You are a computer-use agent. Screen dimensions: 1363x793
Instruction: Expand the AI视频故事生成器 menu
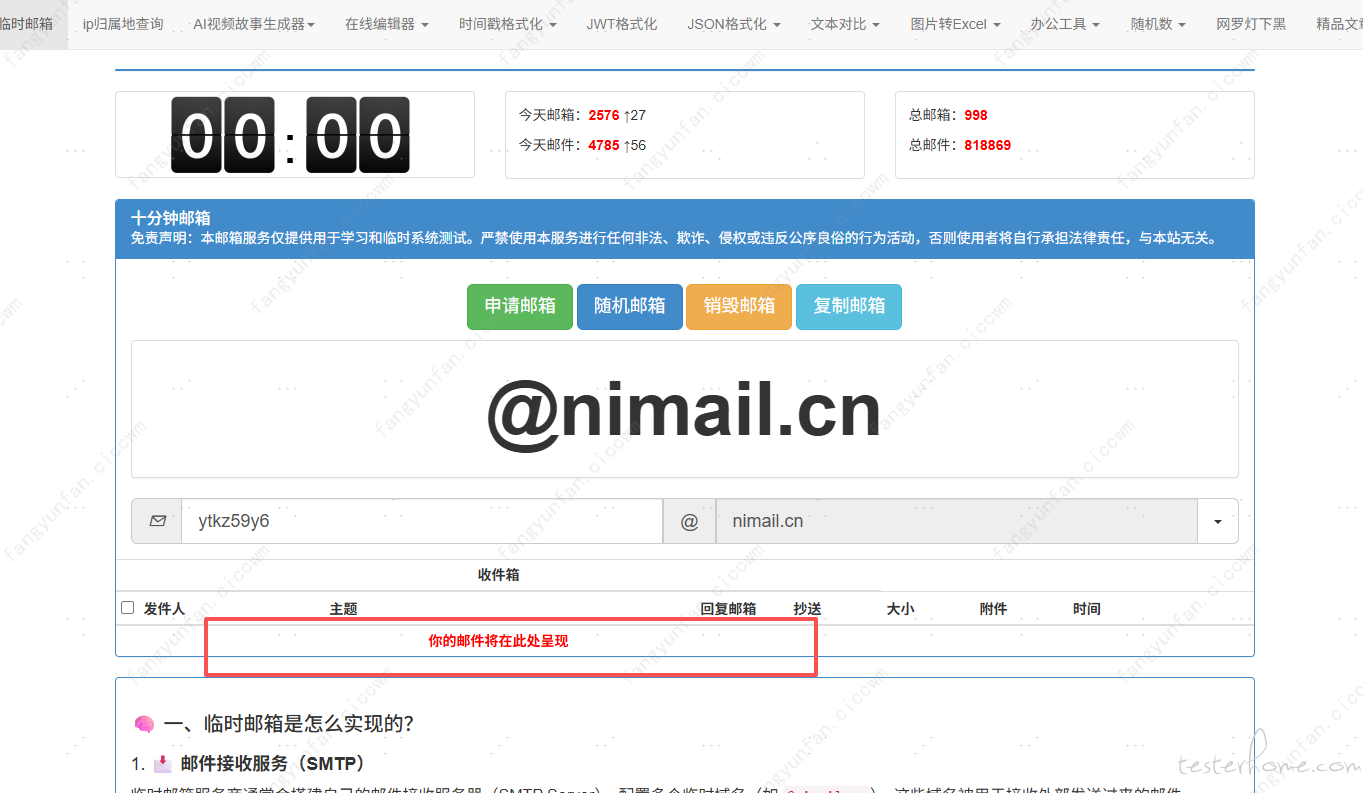(254, 24)
